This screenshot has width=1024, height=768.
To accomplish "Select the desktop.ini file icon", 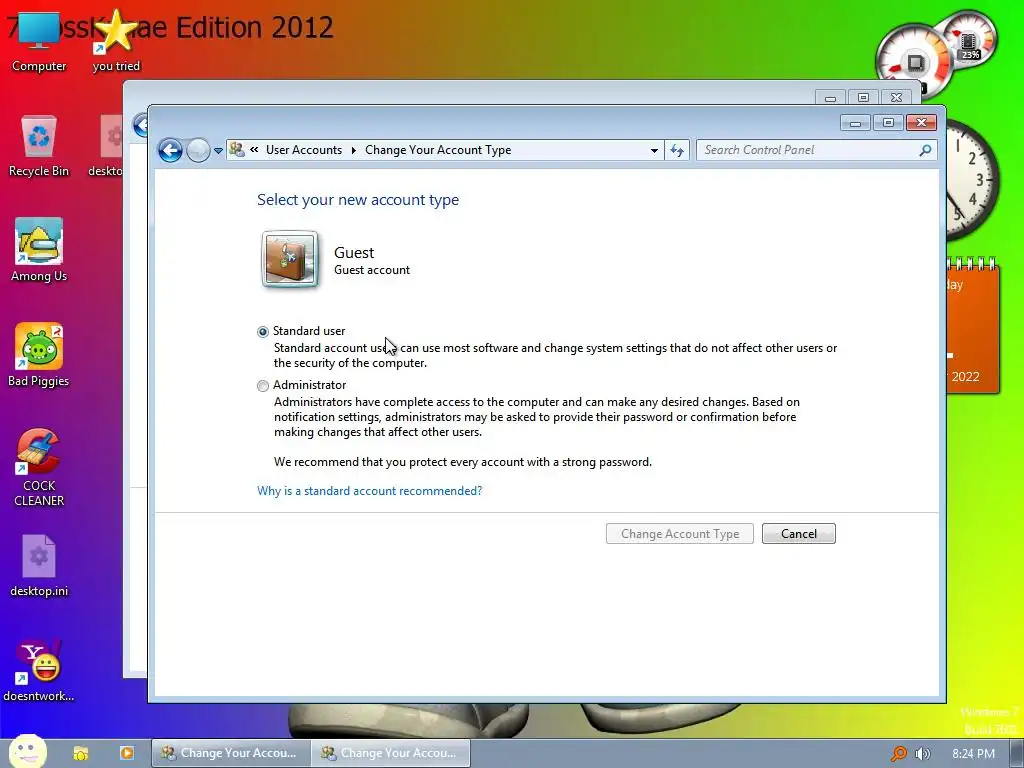I will tap(39, 566).
